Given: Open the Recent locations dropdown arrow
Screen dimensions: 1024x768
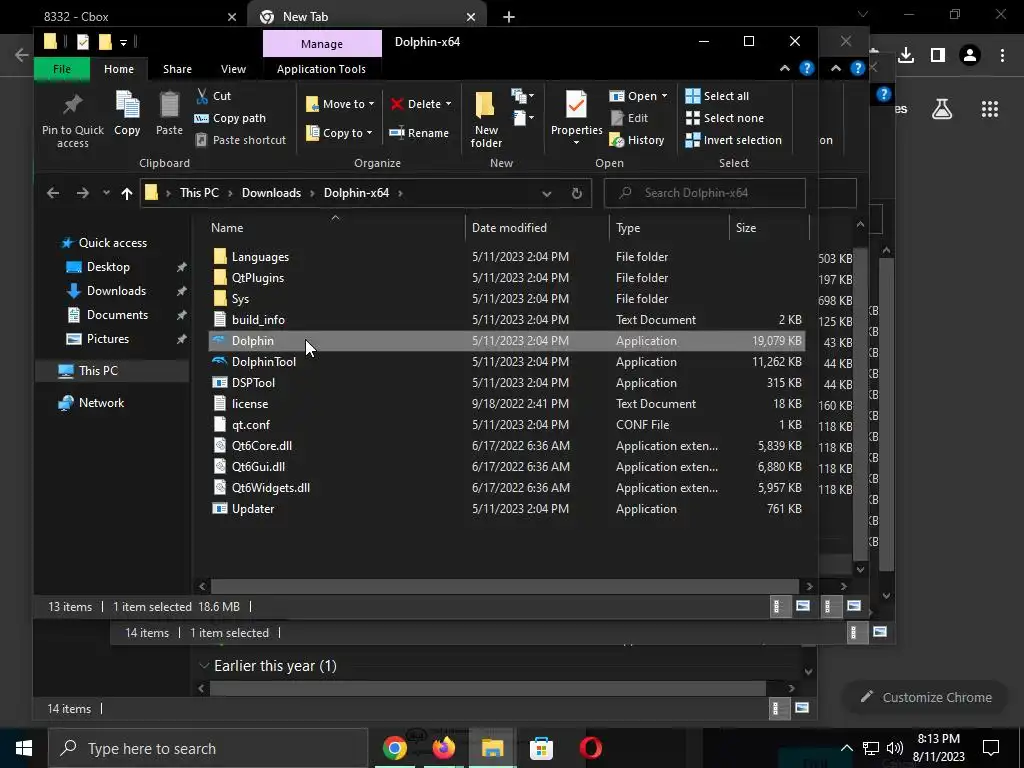Looking at the screenshot, I should click(x=106, y=193).
